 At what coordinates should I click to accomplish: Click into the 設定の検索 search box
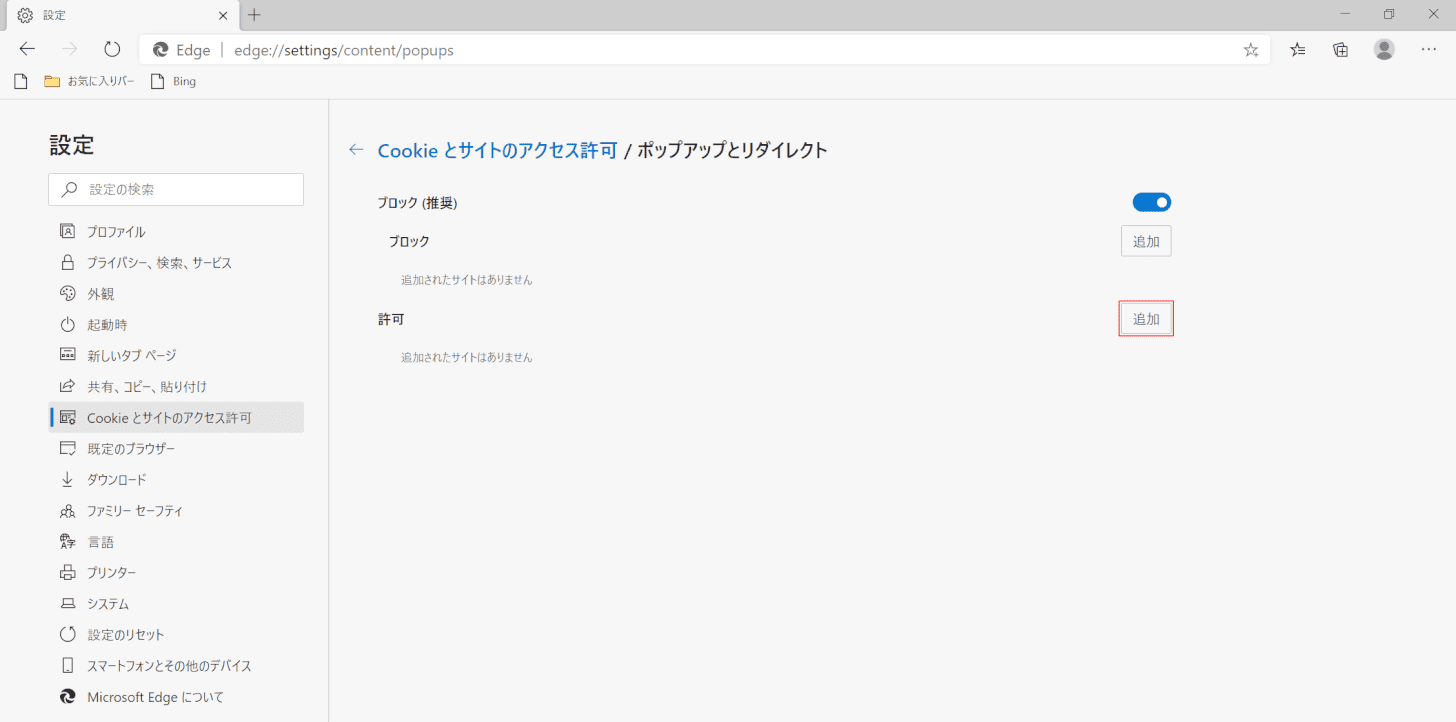click(176, 189)
